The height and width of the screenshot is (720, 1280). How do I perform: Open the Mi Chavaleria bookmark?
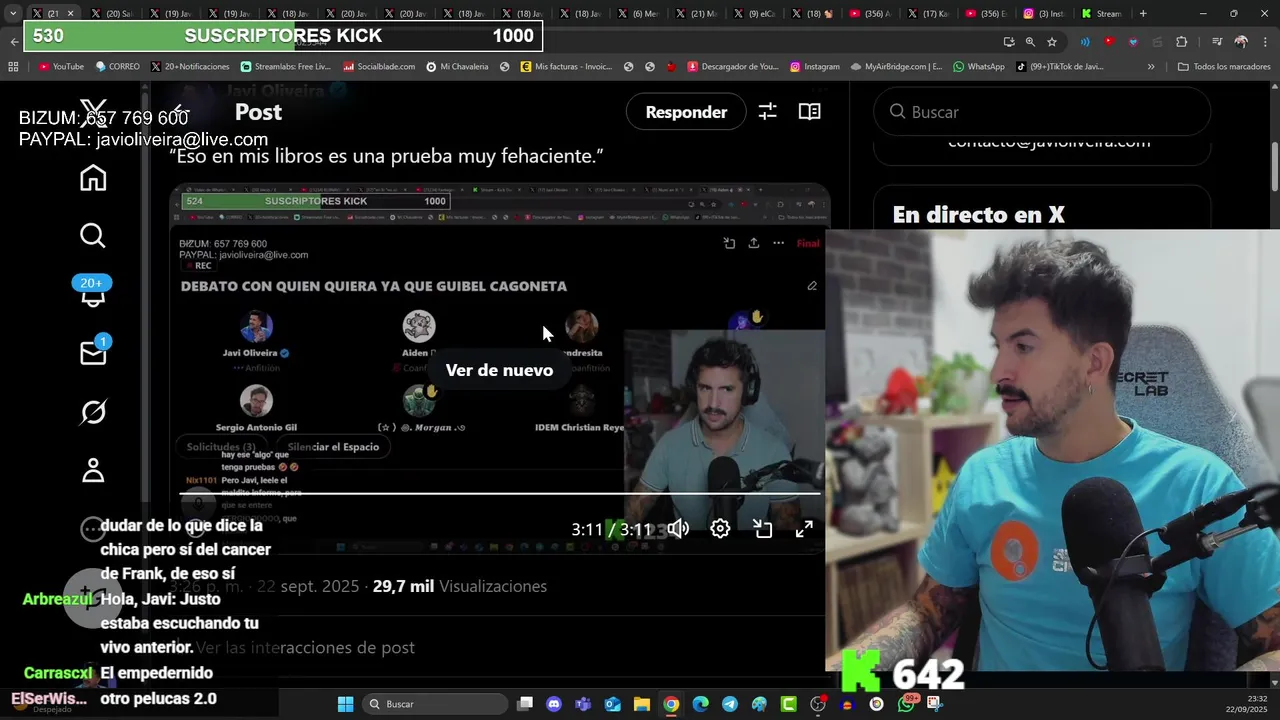coord(457,67)
